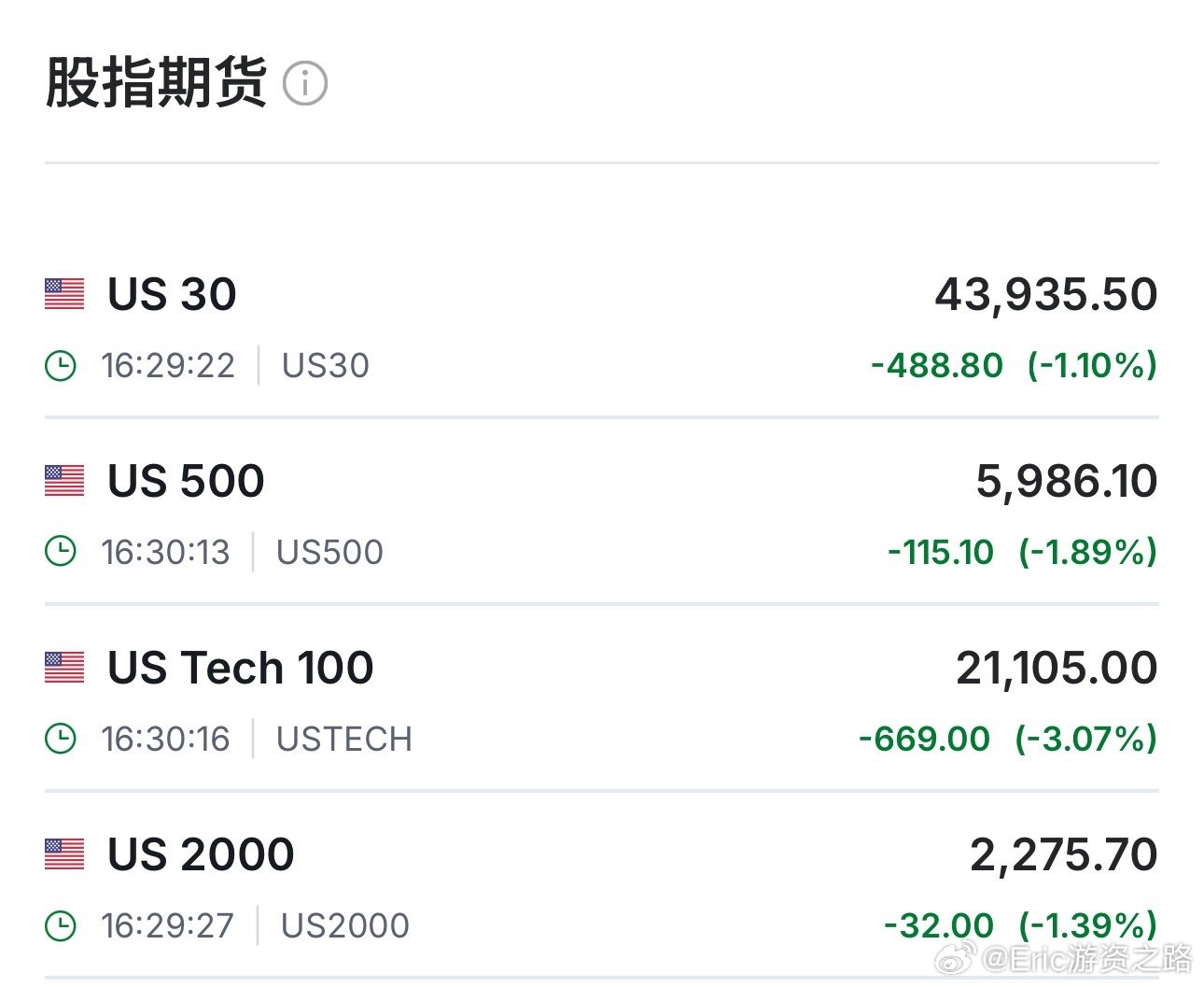The width and height of the screenshot is (1204, 987).
Task: Click the US flag next to US 30
Action: [x=64, y=294]
